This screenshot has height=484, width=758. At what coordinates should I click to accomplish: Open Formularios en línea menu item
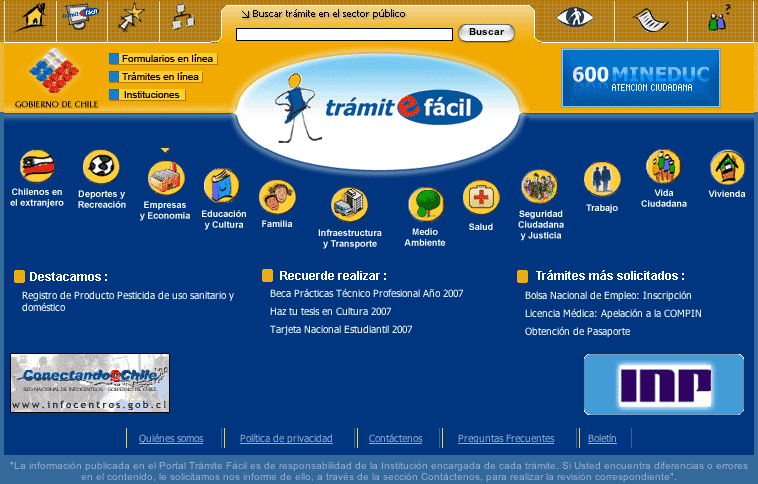point(163,59)
